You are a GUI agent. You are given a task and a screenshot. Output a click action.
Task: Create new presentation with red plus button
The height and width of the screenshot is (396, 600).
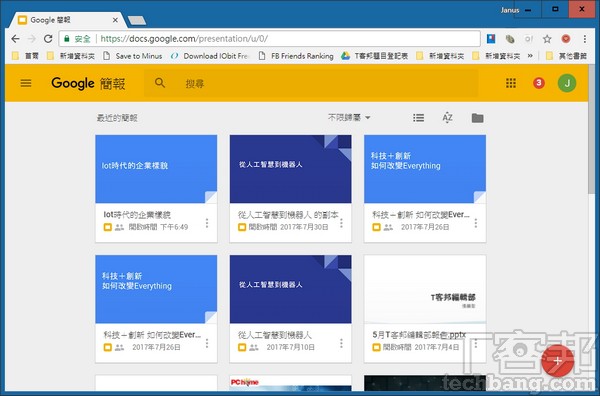pyautogui.click(x=558, y=361)
